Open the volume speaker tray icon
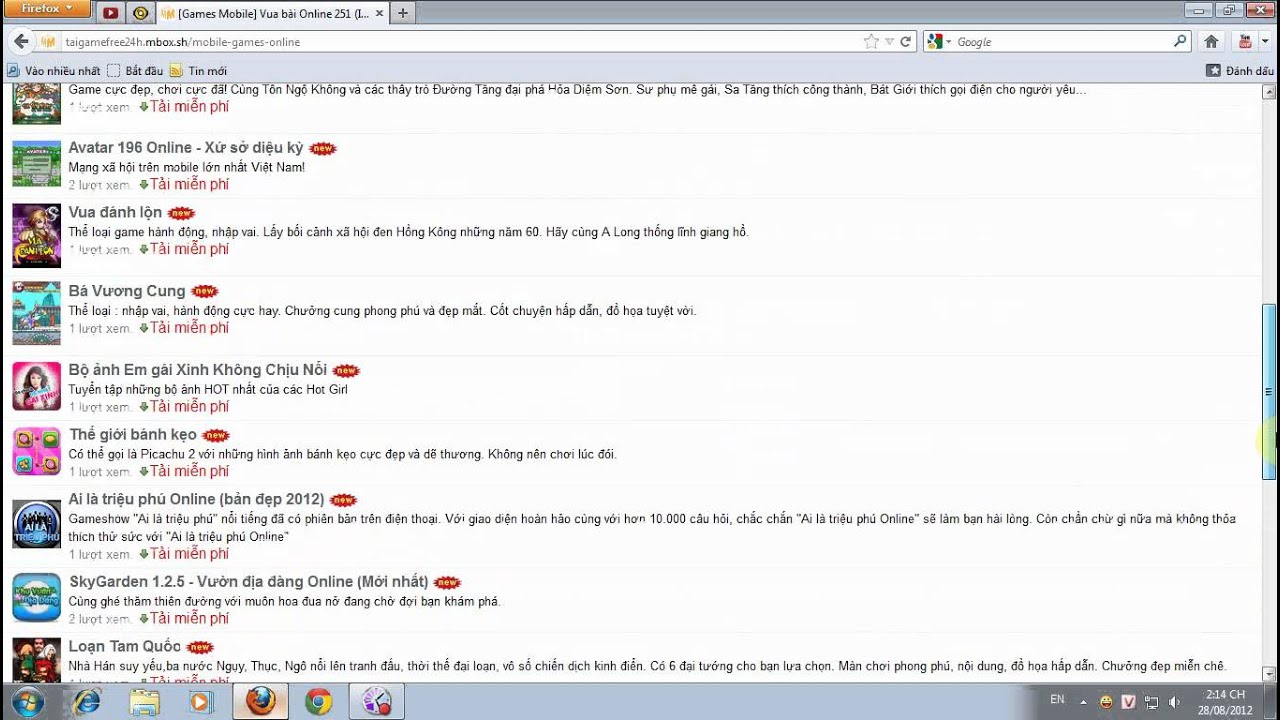The height and width of the screenshot is (720, 1280). (x=1174, y=702)
